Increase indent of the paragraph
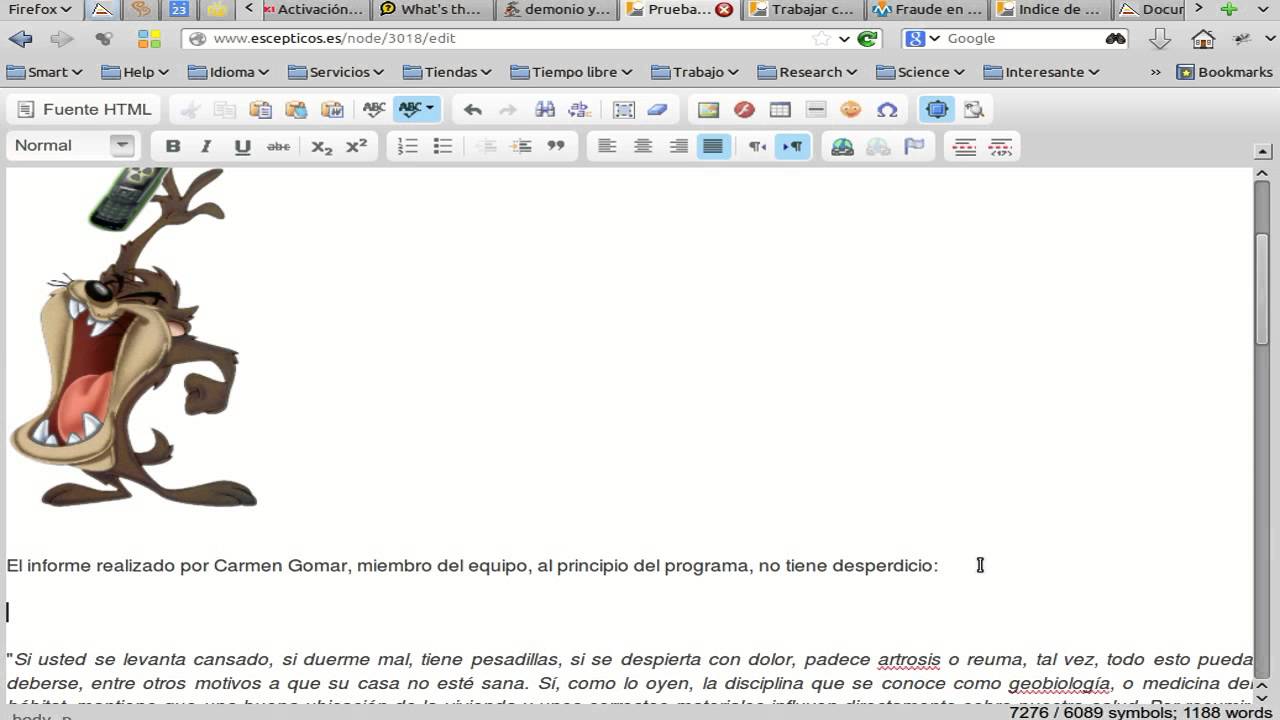 [521, 146]
